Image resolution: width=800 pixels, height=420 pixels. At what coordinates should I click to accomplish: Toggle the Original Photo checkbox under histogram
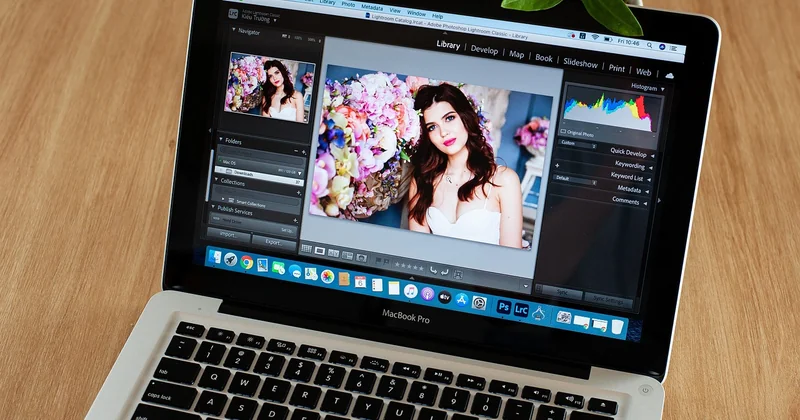point(563,131)
